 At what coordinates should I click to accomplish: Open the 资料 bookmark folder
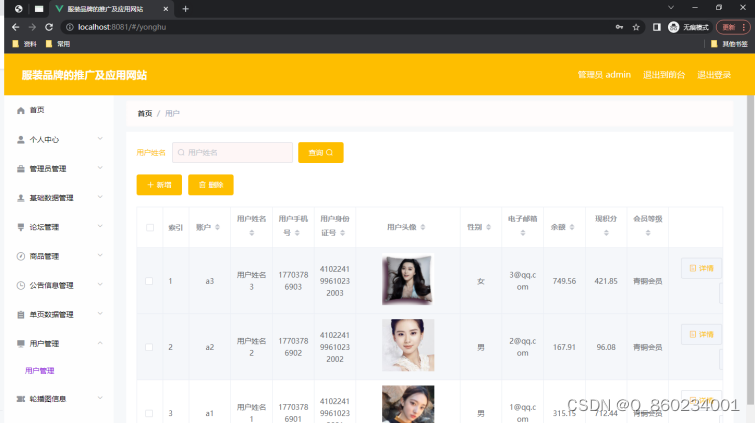click(24, 44)
